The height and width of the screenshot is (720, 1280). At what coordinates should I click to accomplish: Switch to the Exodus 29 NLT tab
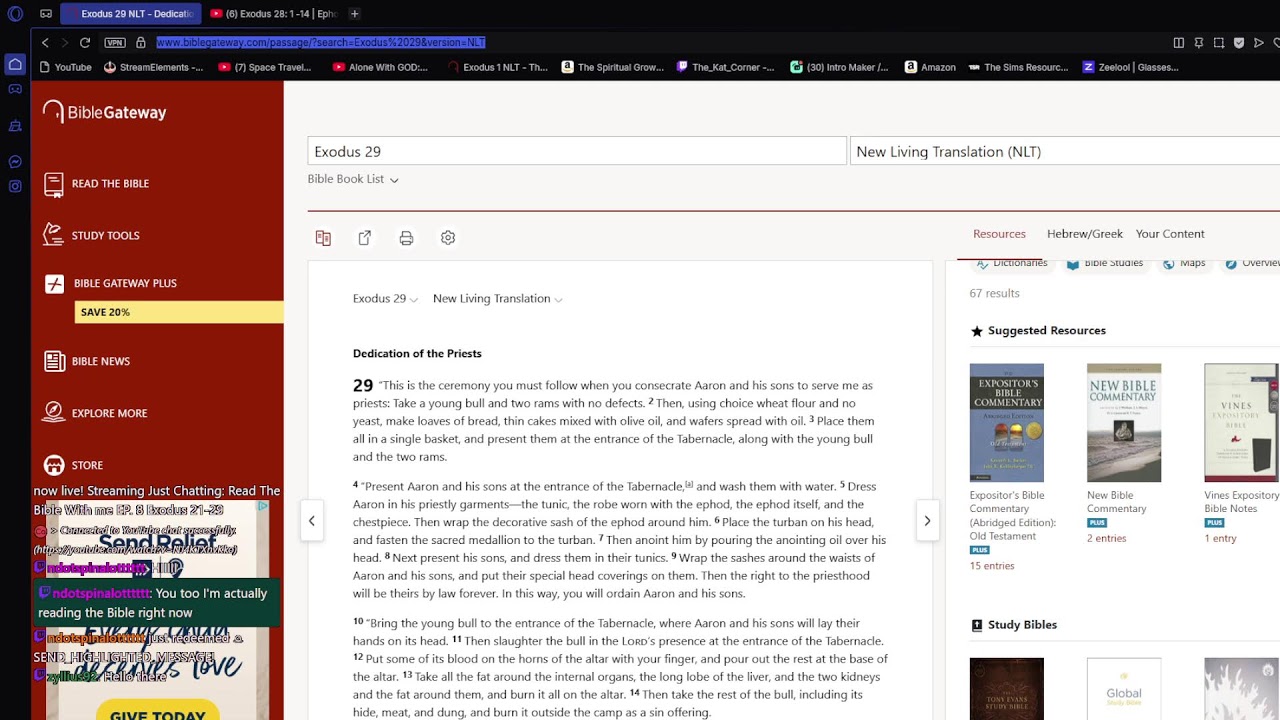[x=131, y=14]
